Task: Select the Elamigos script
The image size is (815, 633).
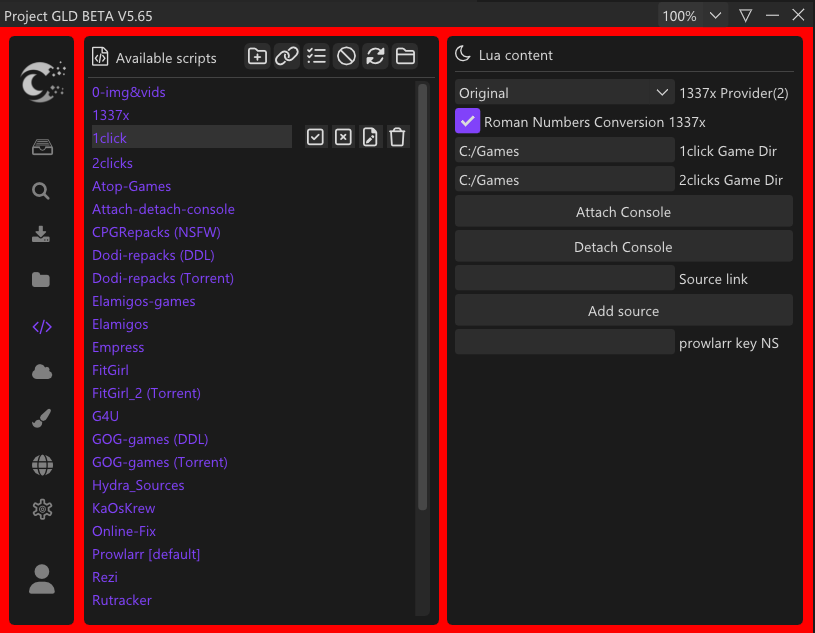Action: pos(120,324)
